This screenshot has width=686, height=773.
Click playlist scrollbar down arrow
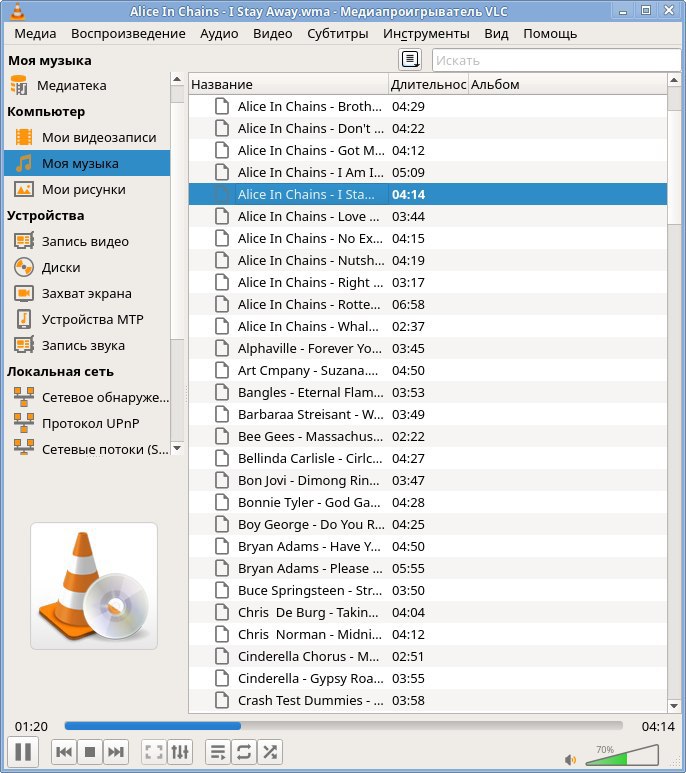[x=674, y=706]
